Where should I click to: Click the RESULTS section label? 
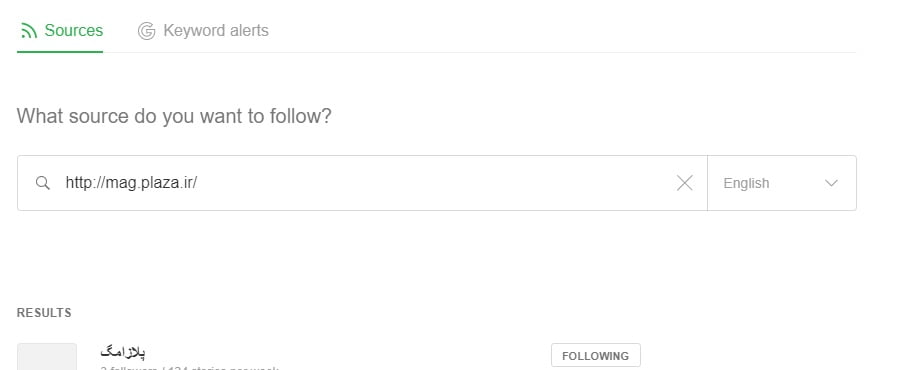click(x=44, y=313)
